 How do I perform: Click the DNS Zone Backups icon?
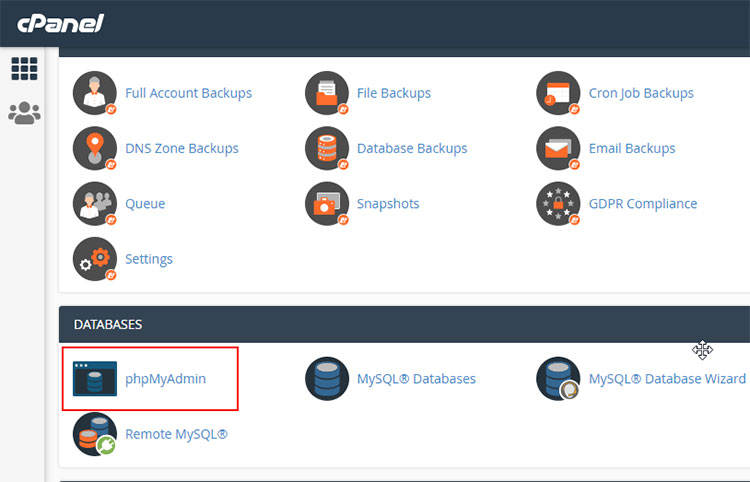95,149
